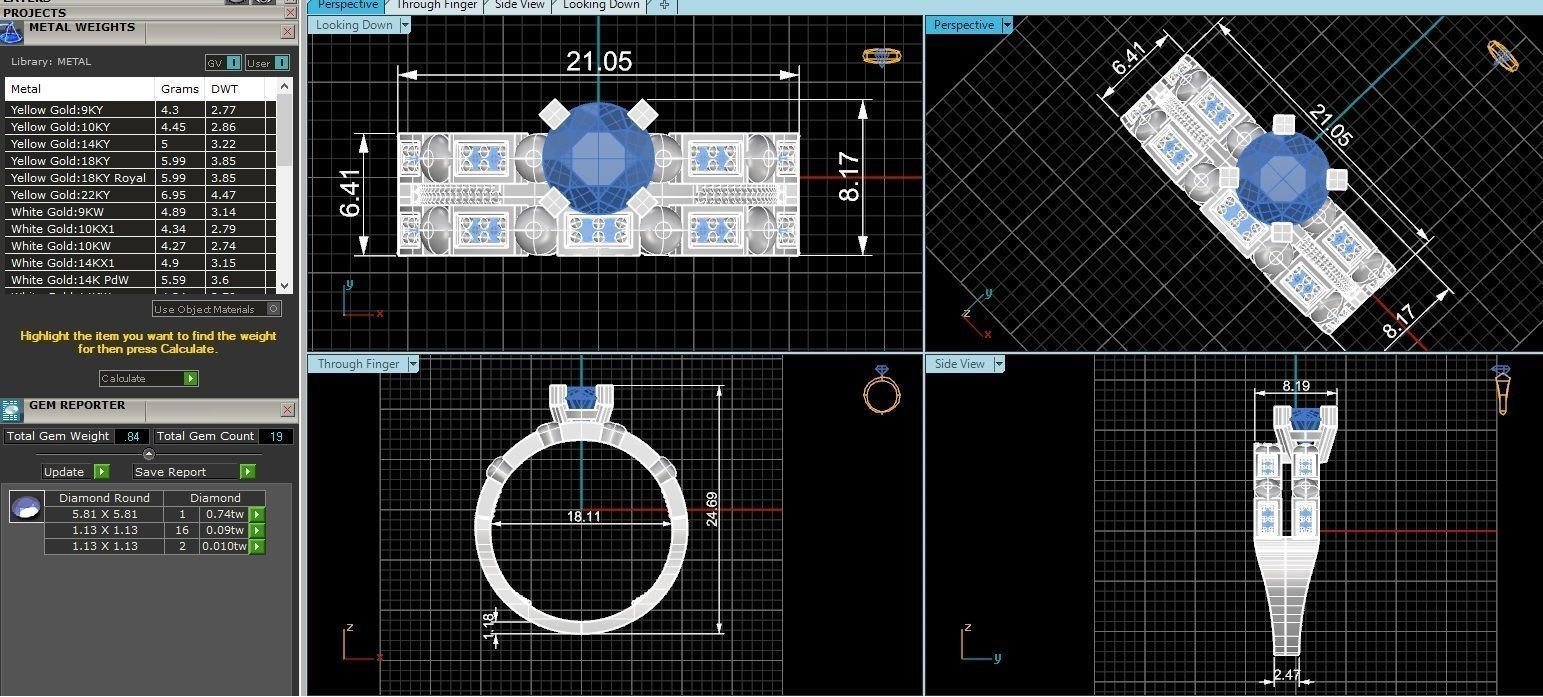Close the Gem Reporter panel
This screenshot has width=1543, height=697.
pyautogui.click(x=288, y=410)
